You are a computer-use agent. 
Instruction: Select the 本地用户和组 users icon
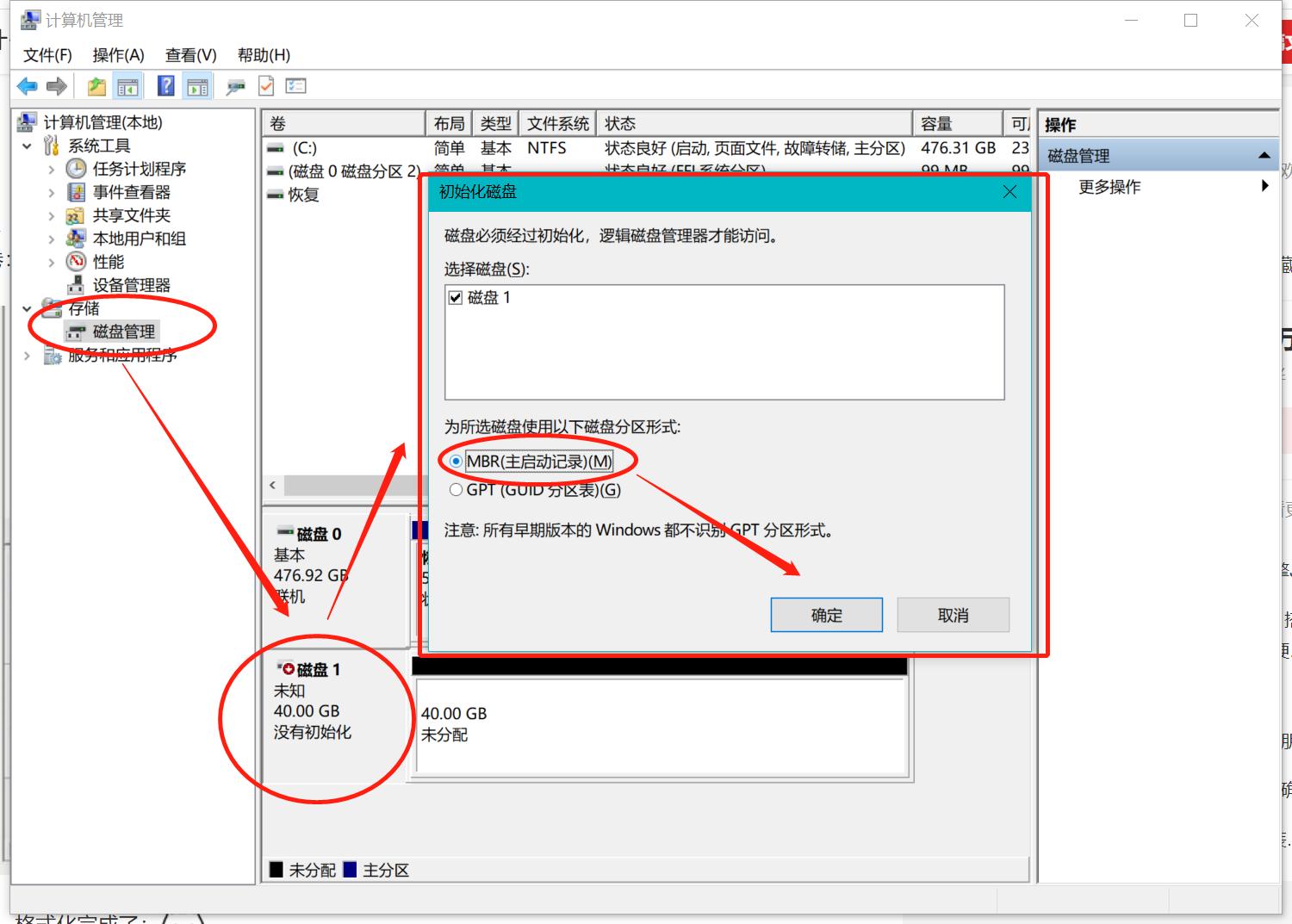[x=77, y=239]
